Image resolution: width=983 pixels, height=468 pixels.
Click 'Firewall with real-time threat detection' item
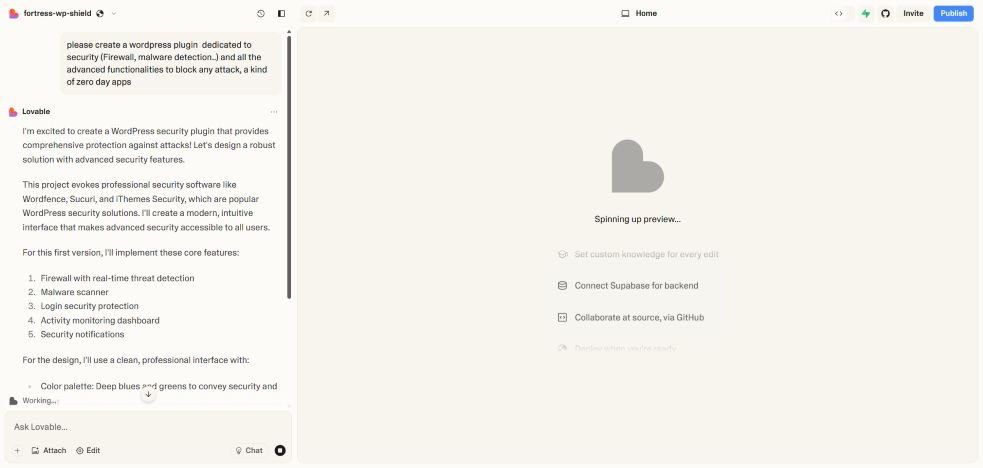(117, 278)
